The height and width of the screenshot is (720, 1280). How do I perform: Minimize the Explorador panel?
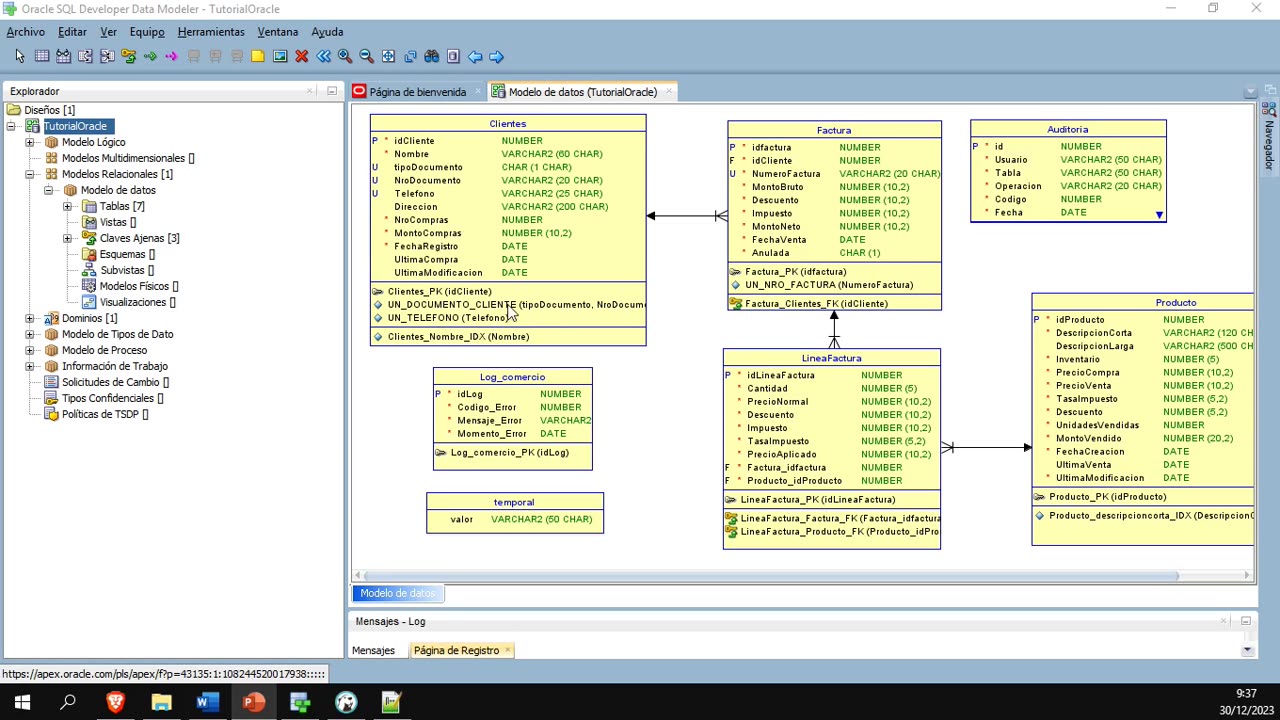pyautogui.click(x=332, y=91)
